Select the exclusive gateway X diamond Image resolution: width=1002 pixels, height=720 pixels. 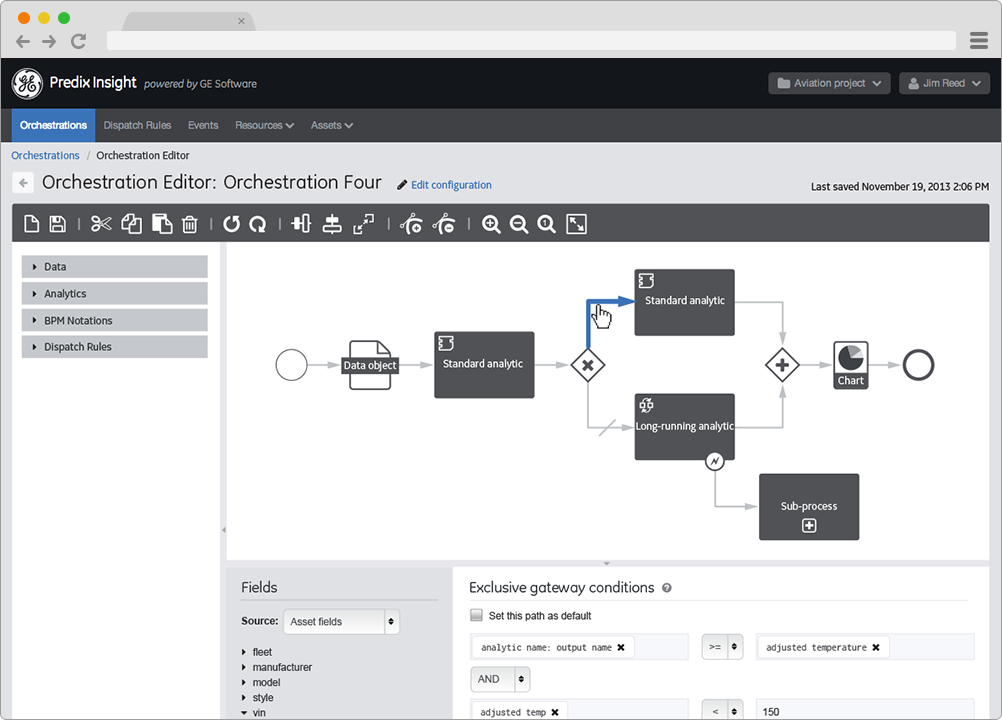[x=588, y=365]
